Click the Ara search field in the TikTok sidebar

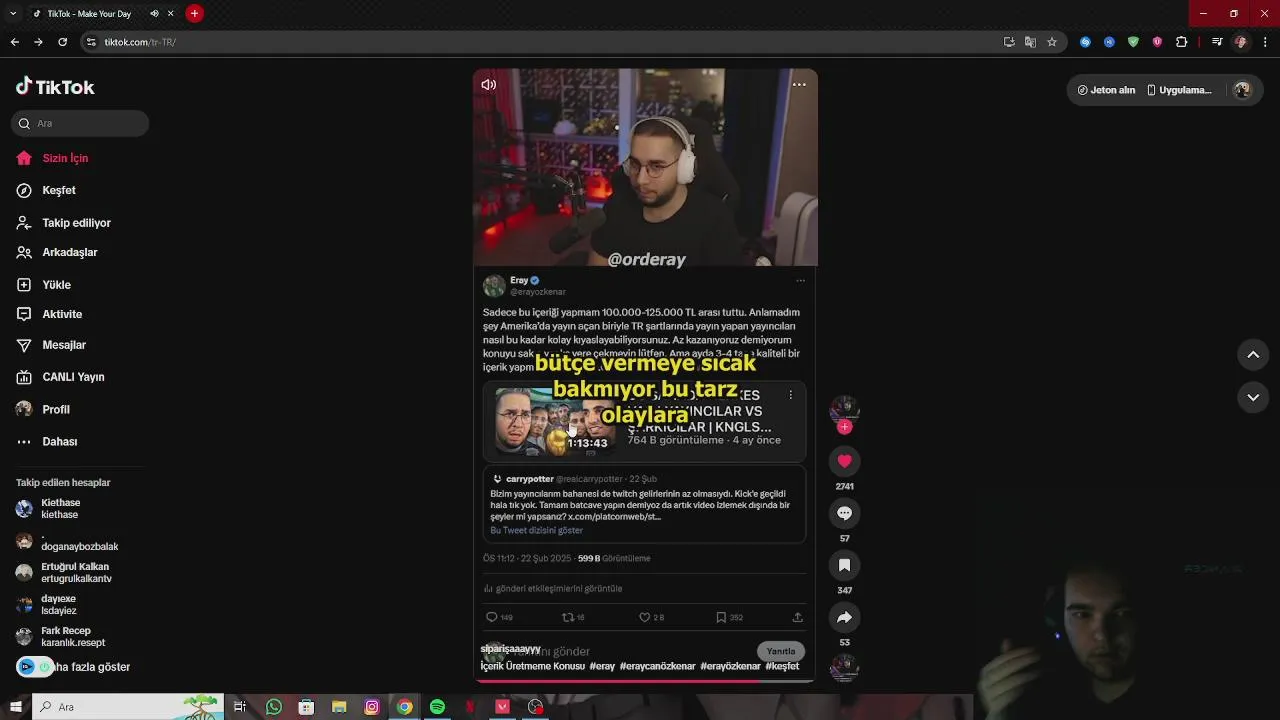80,123
